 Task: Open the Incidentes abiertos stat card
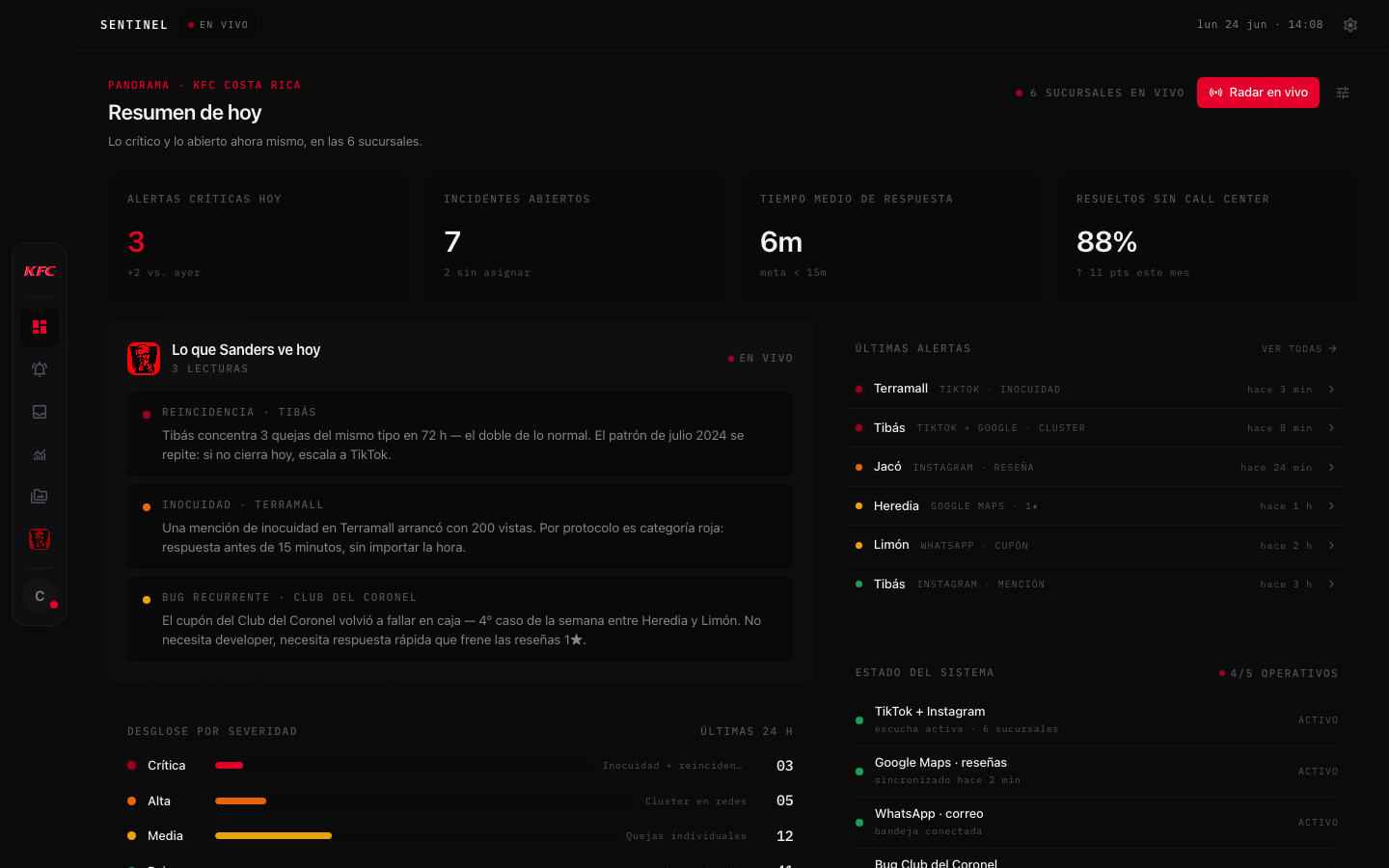click(575, 236)
